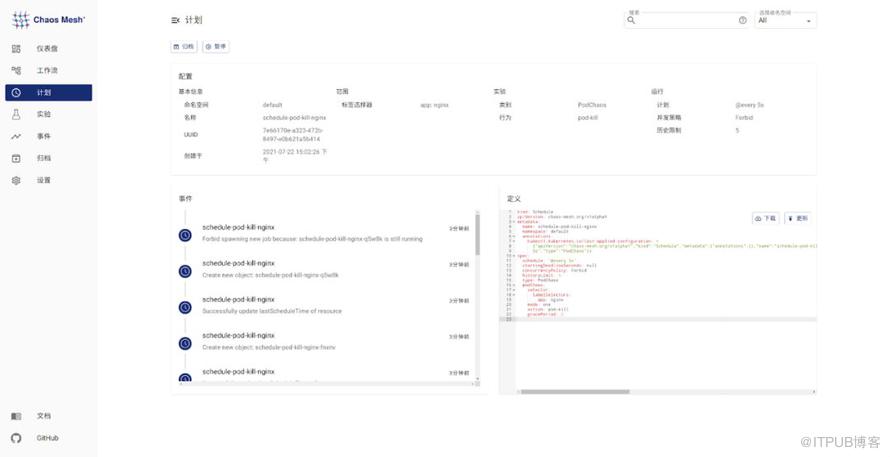
Task: Select the label selector value app: nginx
Action: click(x=434, y=105)
